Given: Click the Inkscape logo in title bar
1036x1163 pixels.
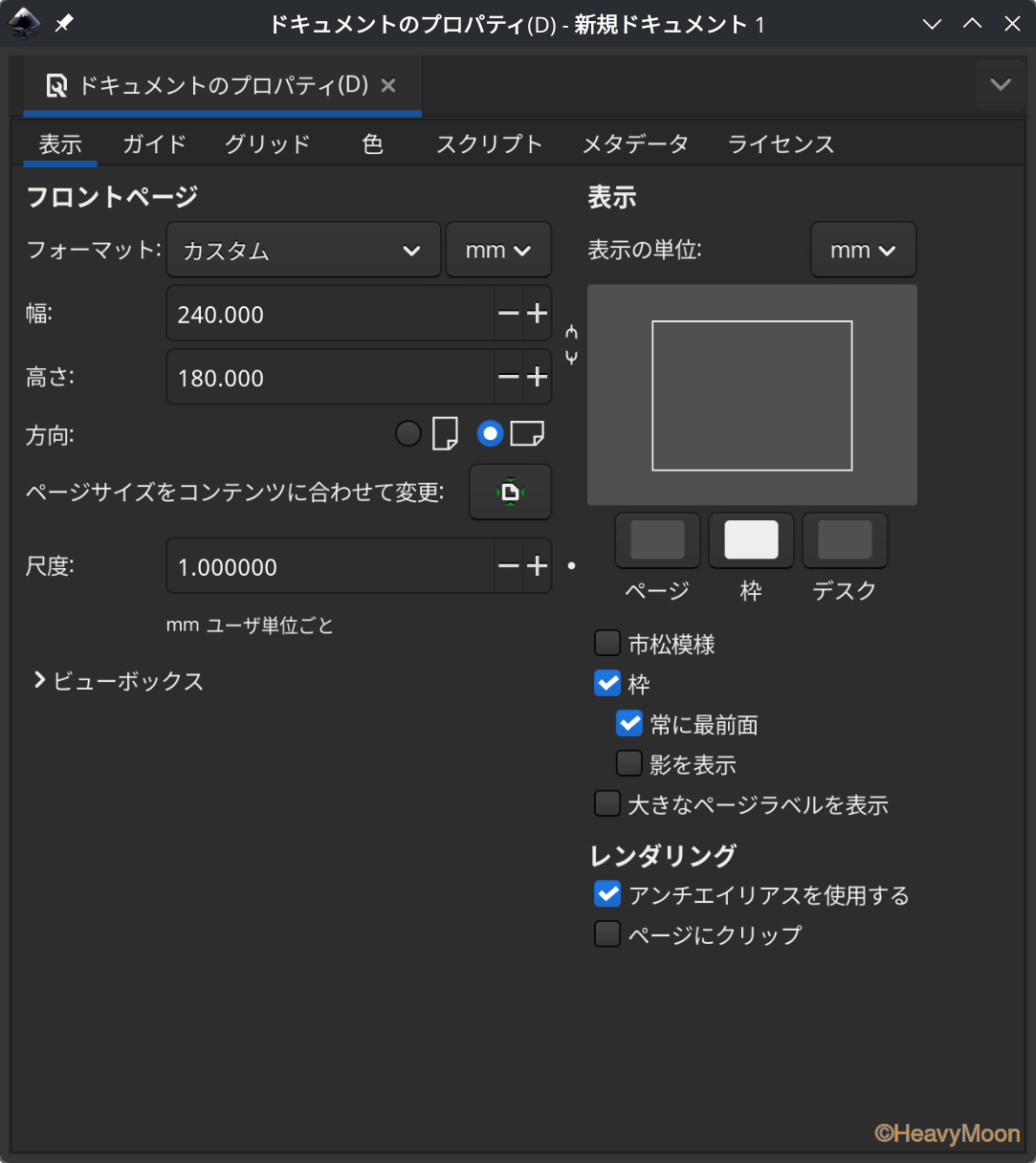Looking at the screenshot, I should 24,24.
